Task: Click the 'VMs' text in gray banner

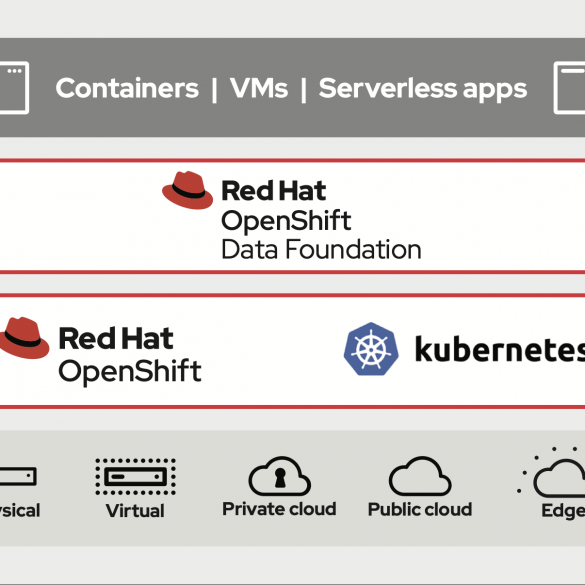Action: click(259, 88)
